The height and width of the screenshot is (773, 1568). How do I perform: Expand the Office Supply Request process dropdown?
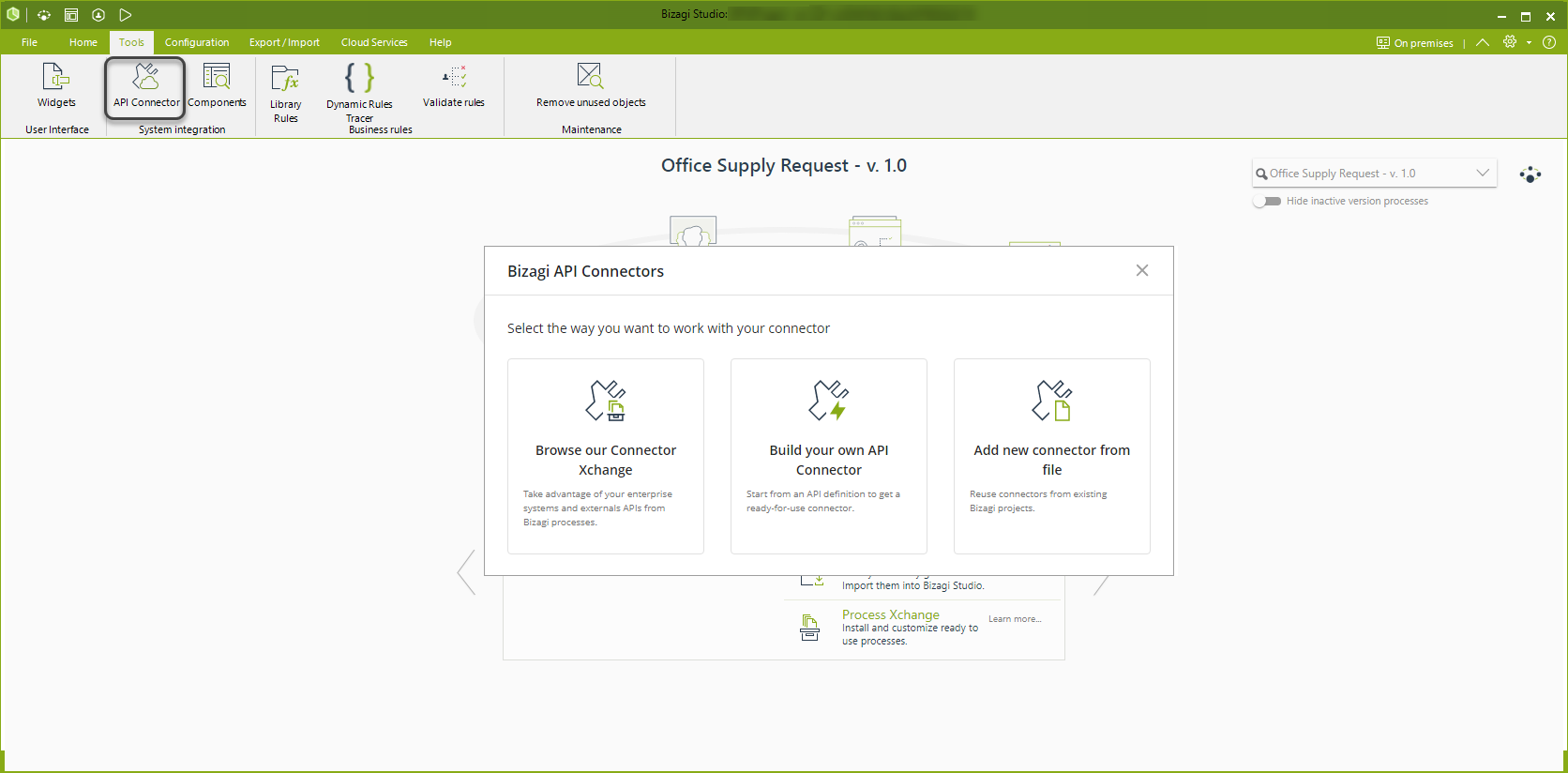1483,173
